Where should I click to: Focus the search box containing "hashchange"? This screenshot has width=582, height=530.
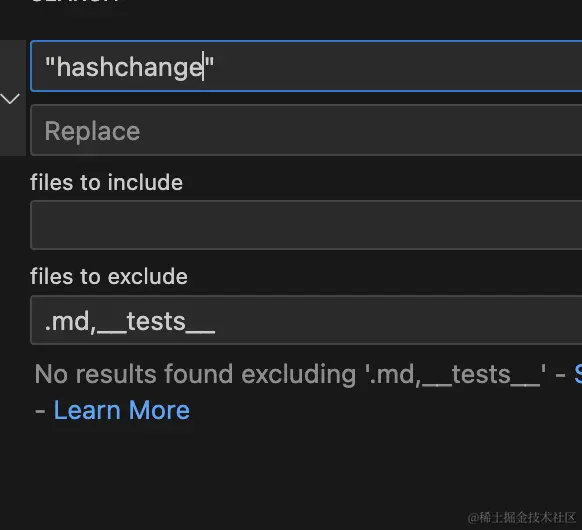(306, 66)
